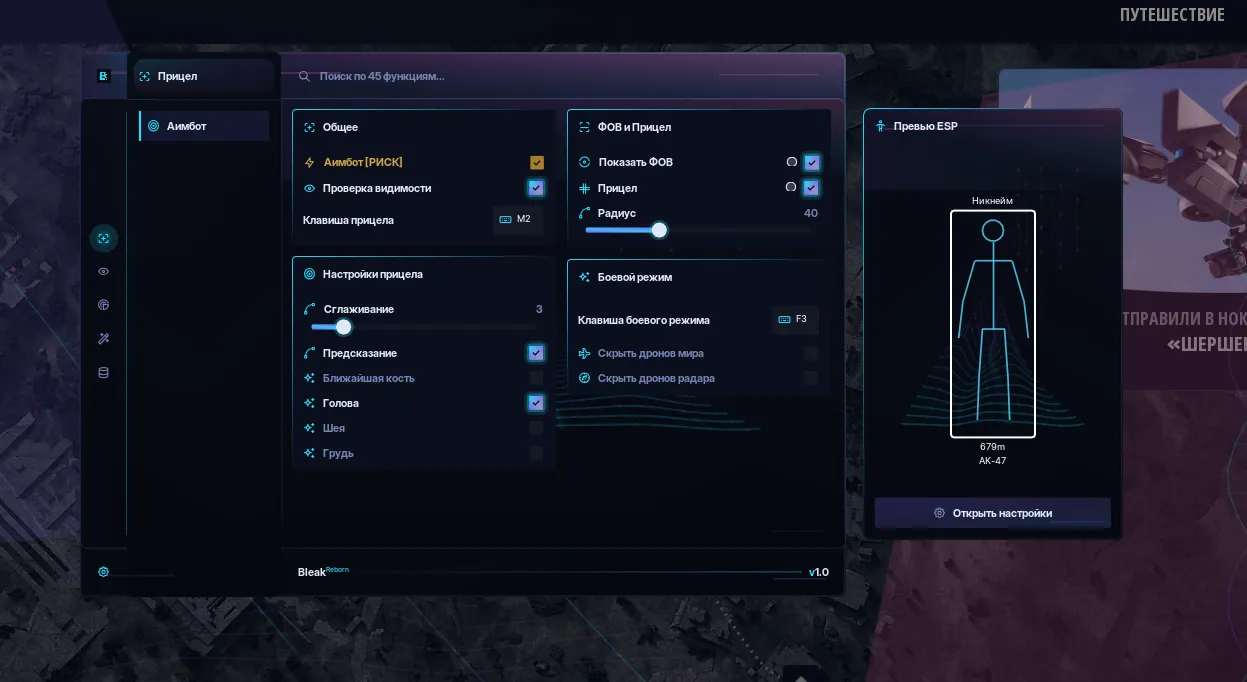Open settings with the bottom-left gear icon
1247x682 pixels.
[x=103, y=572]
